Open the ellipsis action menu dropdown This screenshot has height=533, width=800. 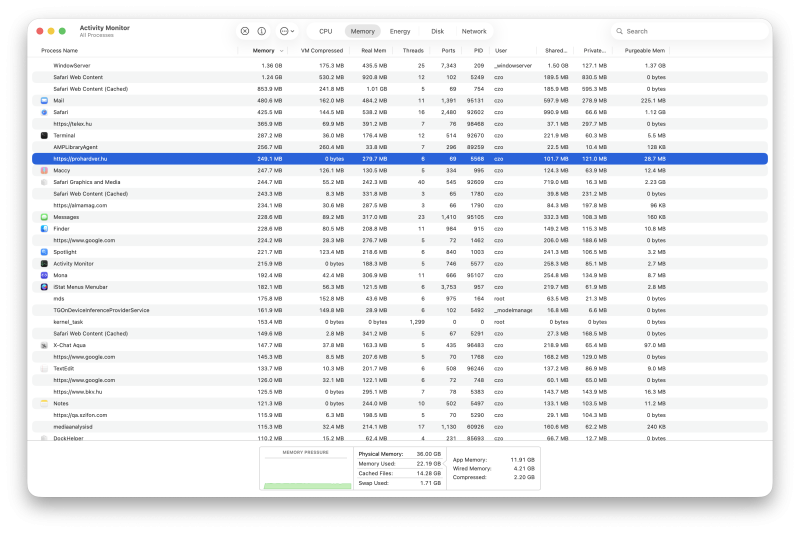click(x=287, y=31)
